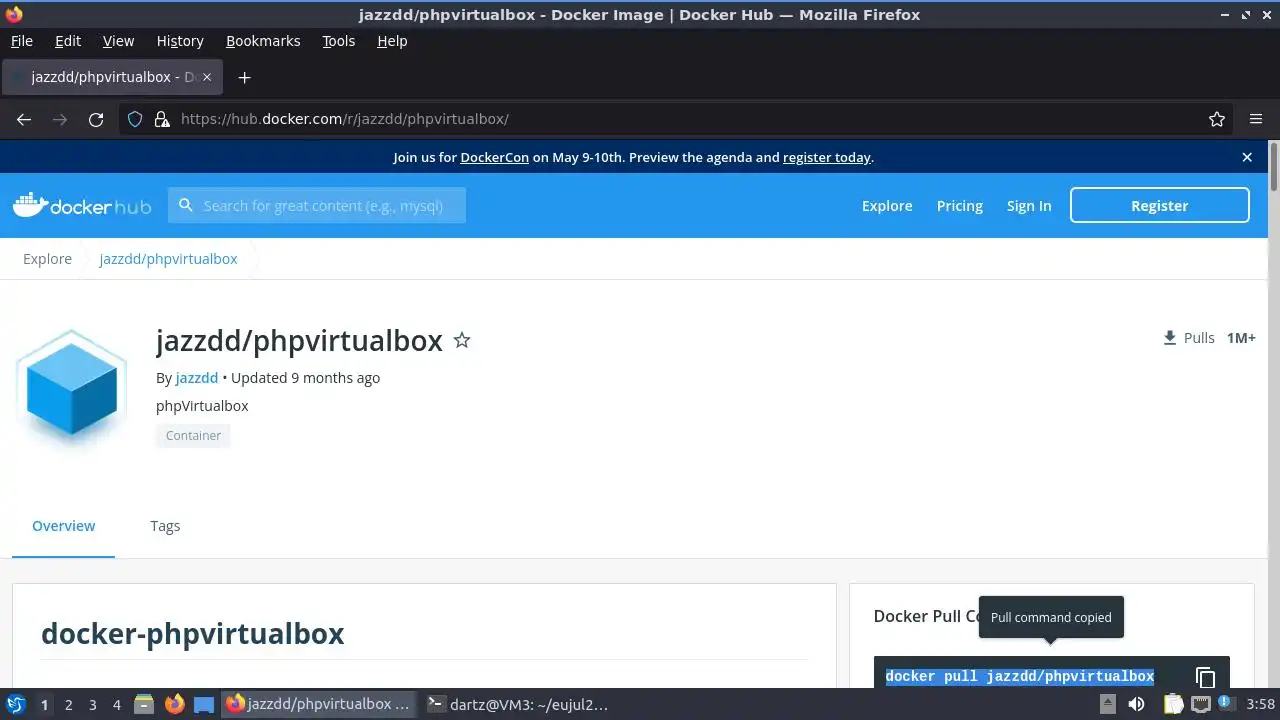Click the site security padlock icon
The image size is (1280, 720).
pyautogui.click(x=161, y=119)
